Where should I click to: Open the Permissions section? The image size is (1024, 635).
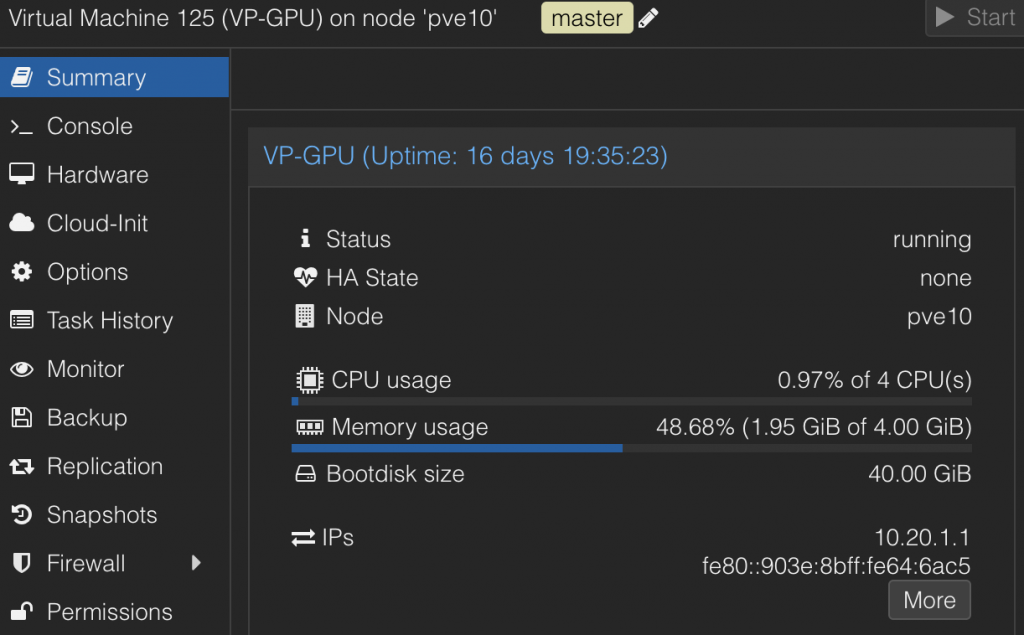(109, 612)
